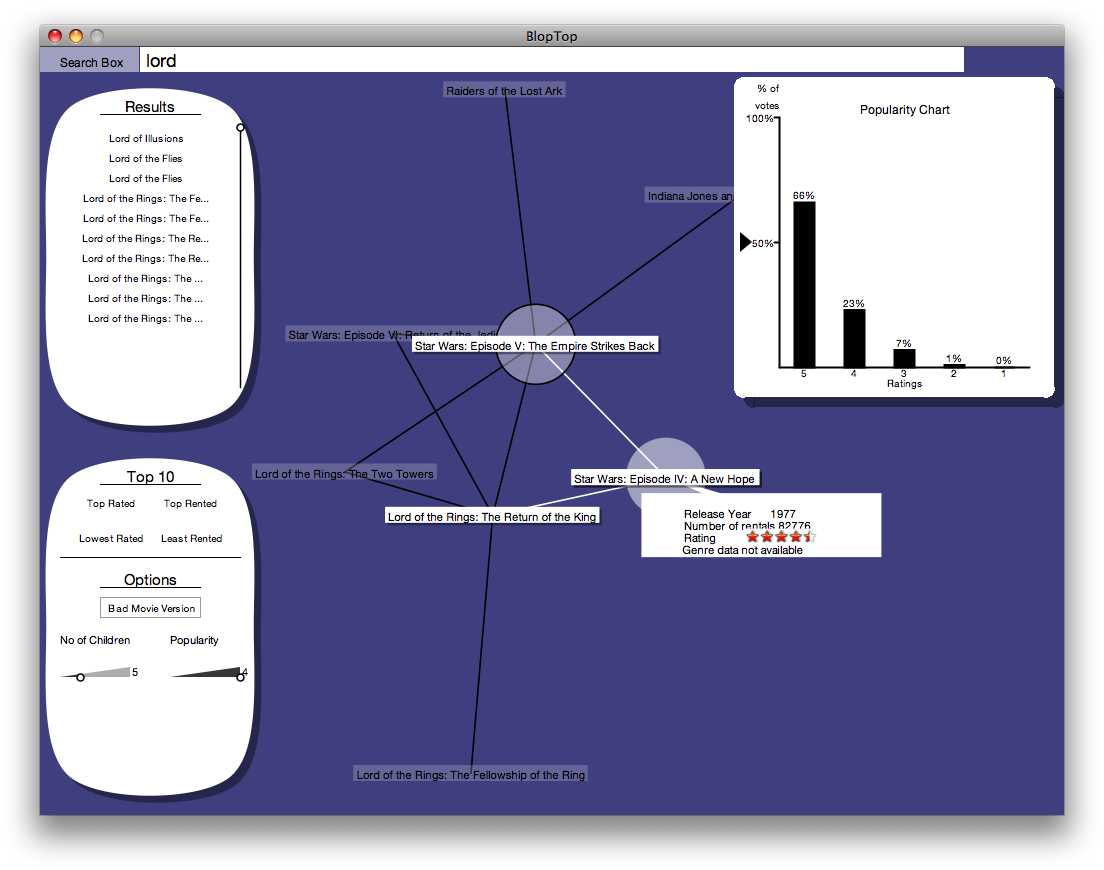
Task: Click the Popularity Chart title
Action: point(905,110)
